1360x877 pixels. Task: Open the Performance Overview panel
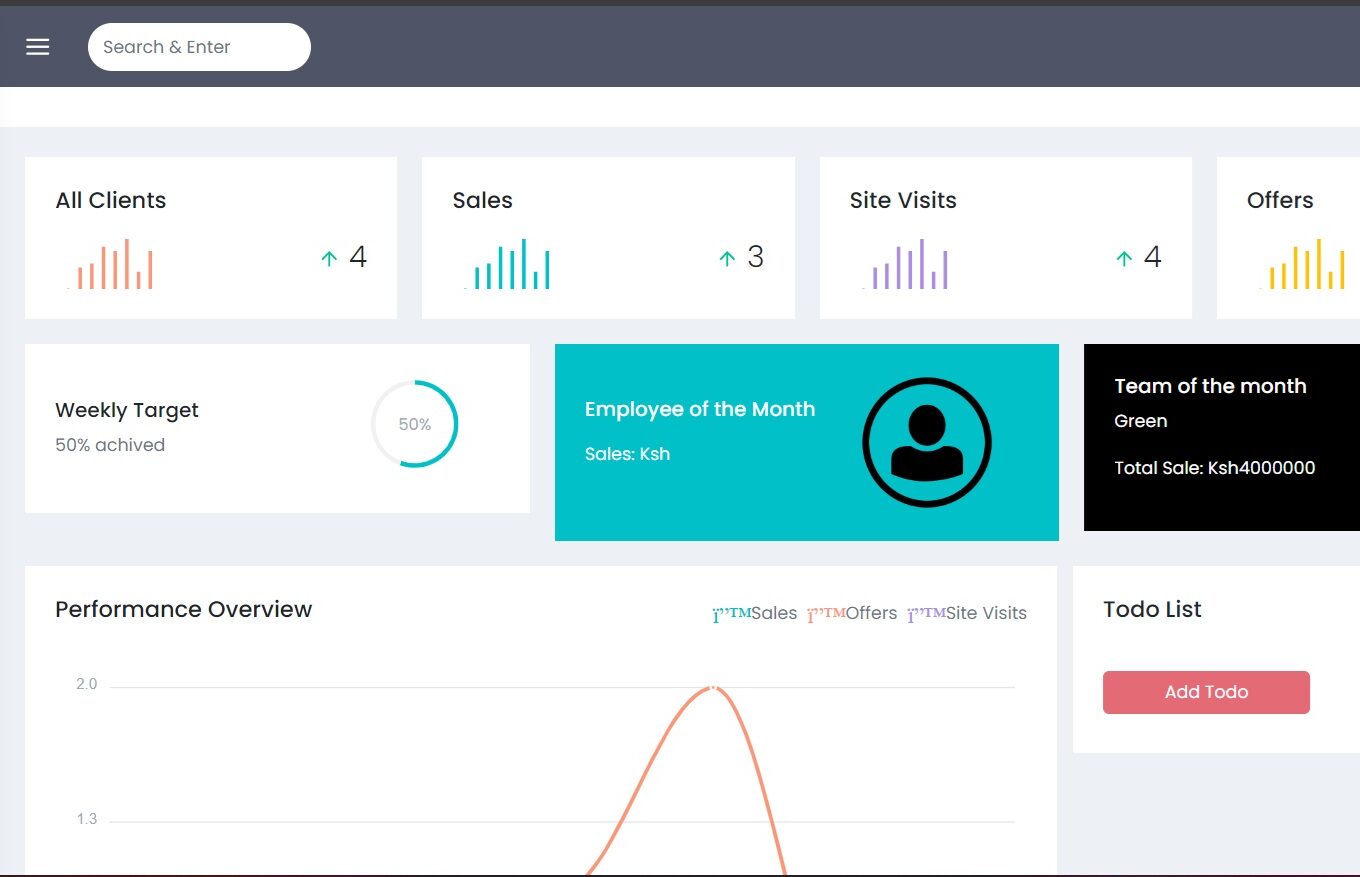pos(183,609)
